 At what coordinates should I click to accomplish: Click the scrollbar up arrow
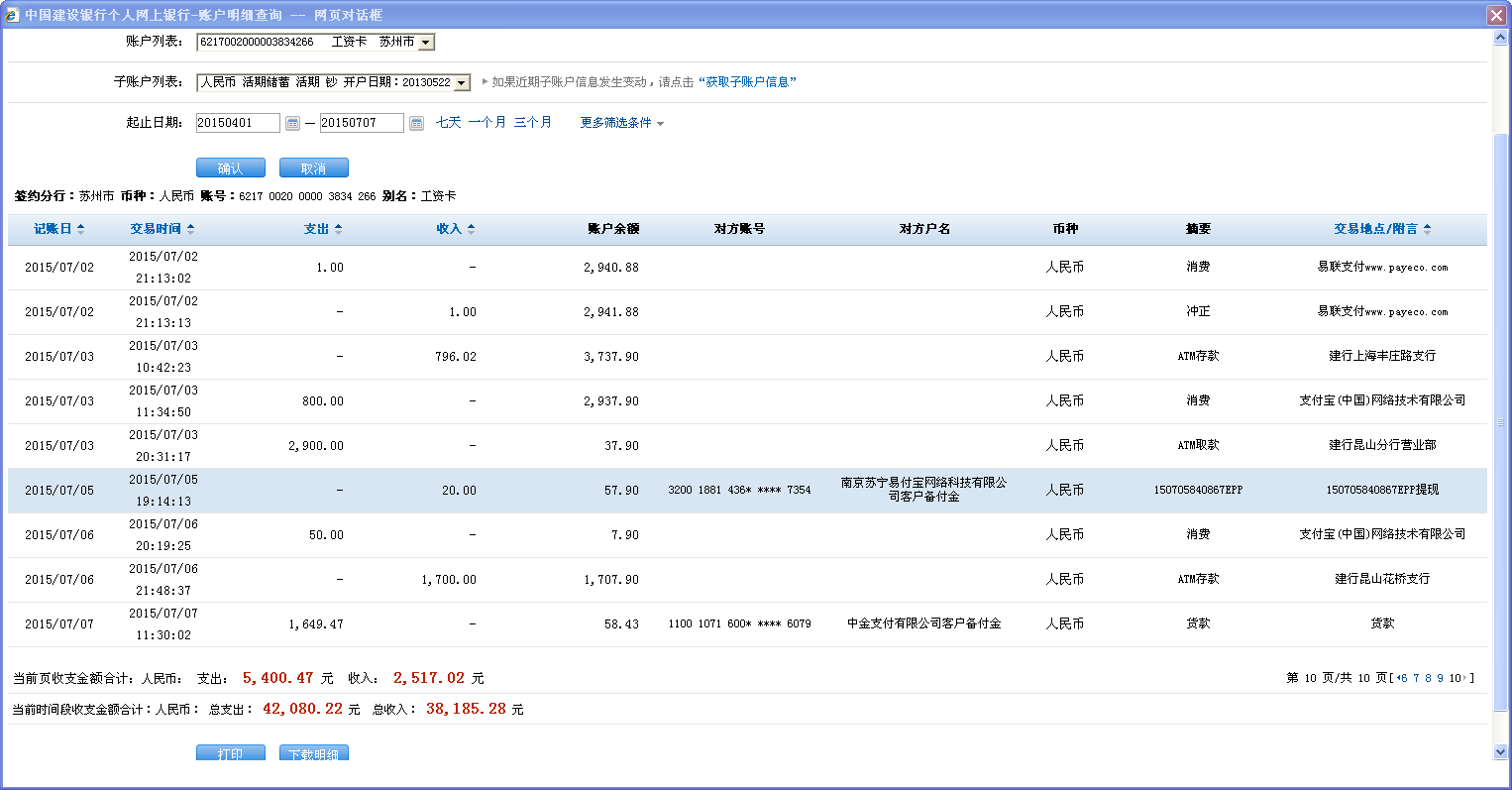(1500, 38)
